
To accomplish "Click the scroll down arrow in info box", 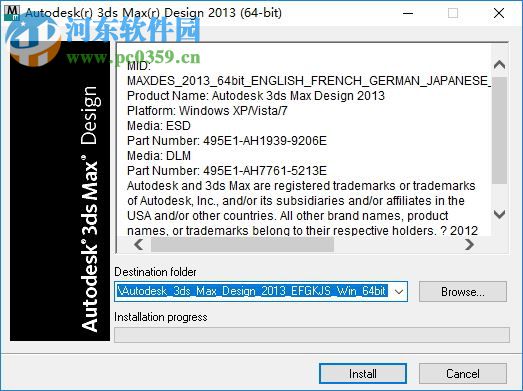I will click(499, 214).
